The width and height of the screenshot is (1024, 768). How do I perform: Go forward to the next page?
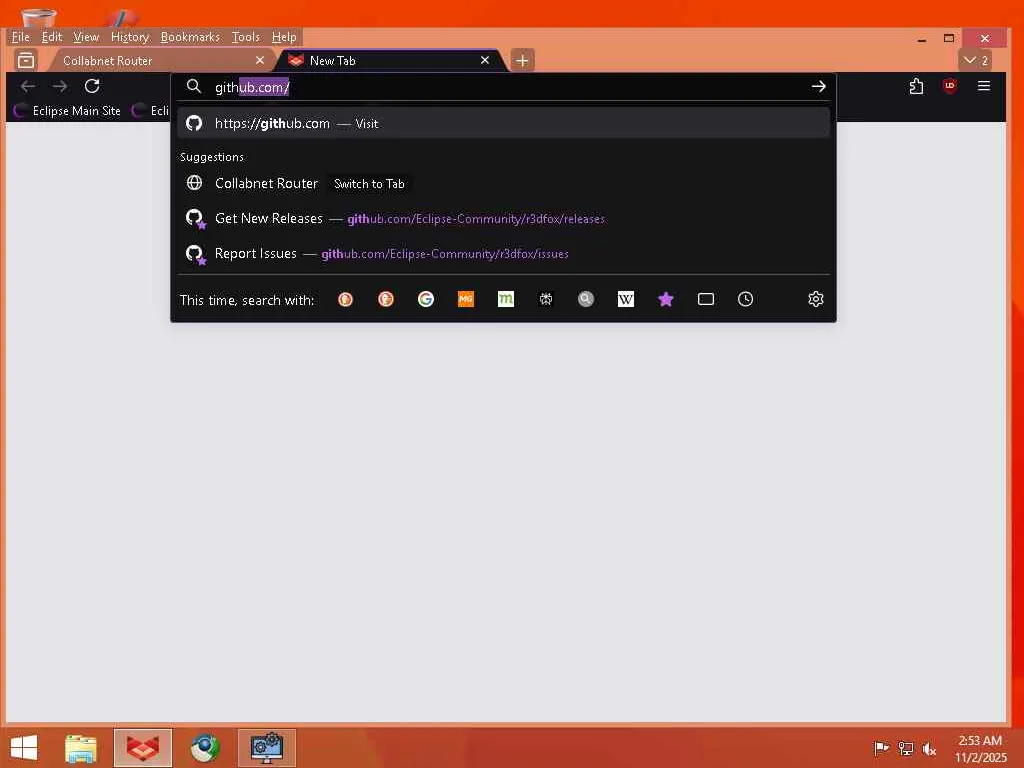[x=59, y=86]
